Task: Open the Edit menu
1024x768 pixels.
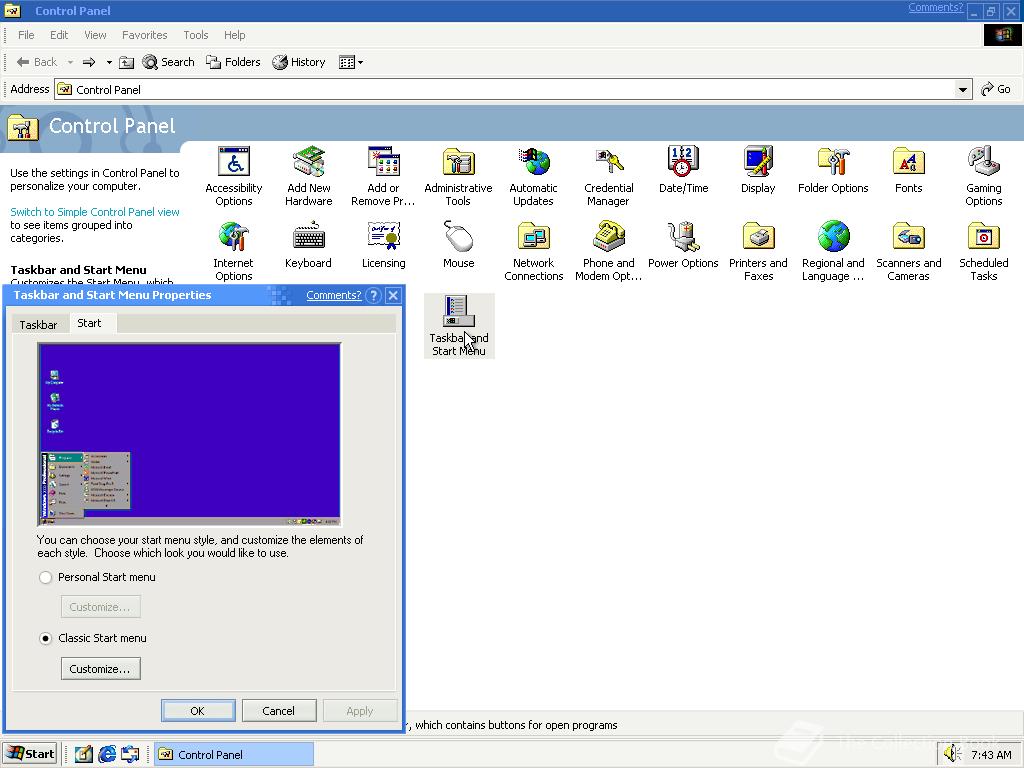Action: (x=59, y=35)
